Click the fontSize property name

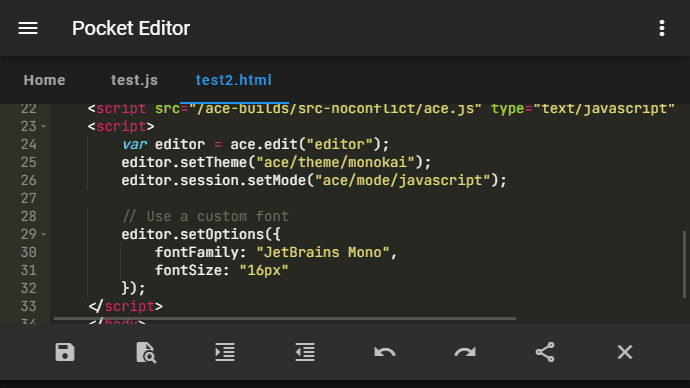188,271
